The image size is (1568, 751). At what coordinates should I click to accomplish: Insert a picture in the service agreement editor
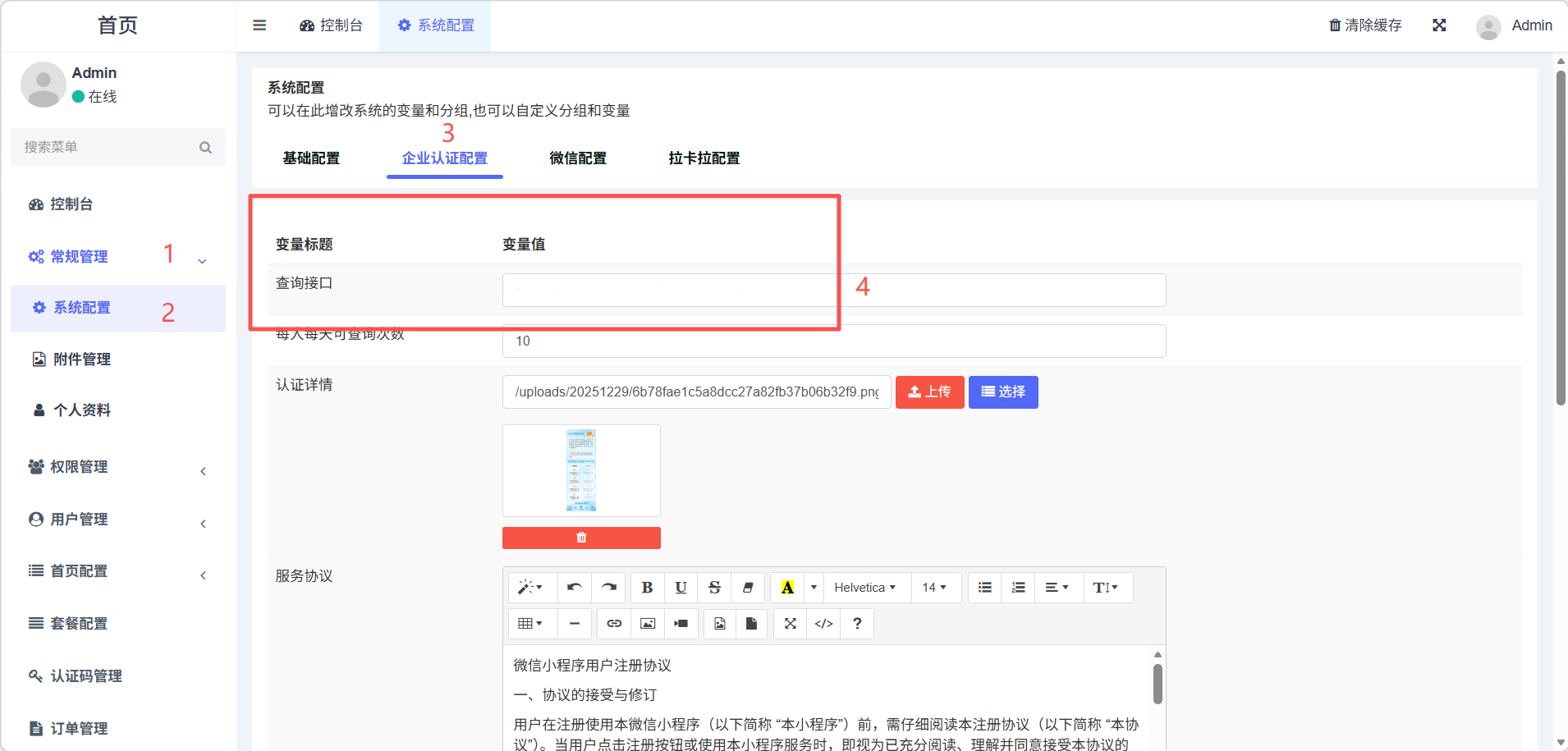[x=648, y=624]
